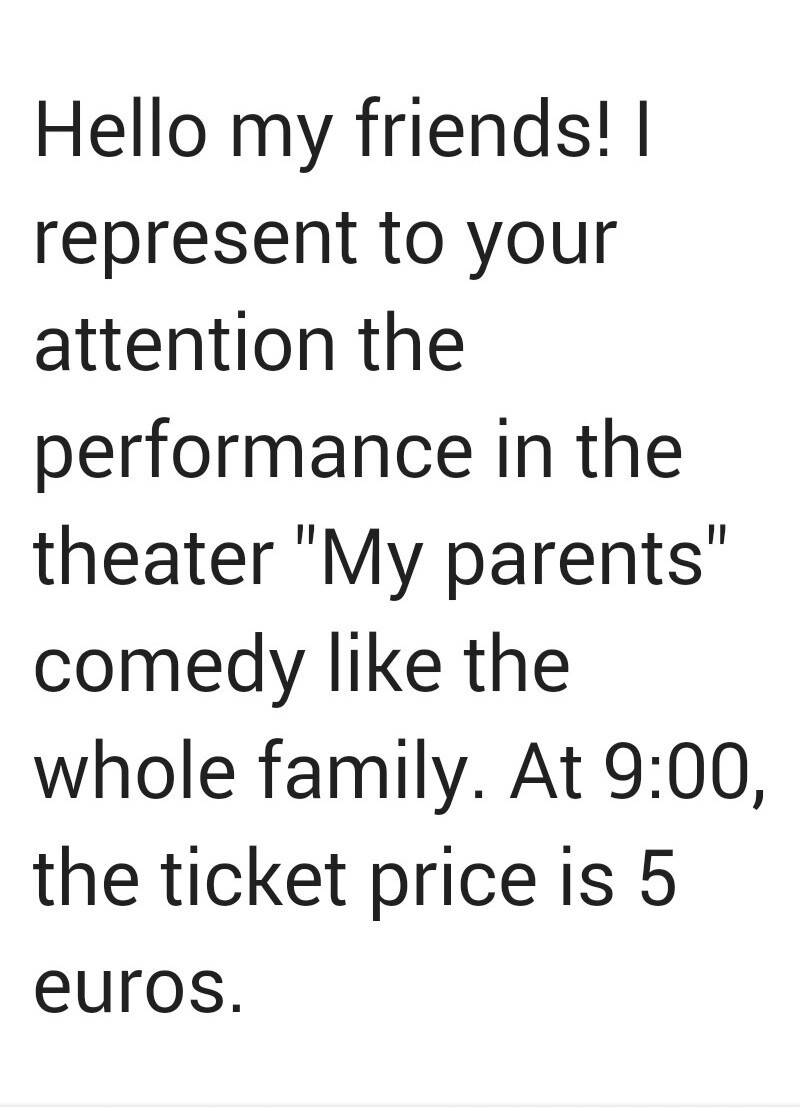The height and width of the screenshot is (1110, 800).
Task: Click the standalone "I" ending first line
Action: click(x=642, y=131)
